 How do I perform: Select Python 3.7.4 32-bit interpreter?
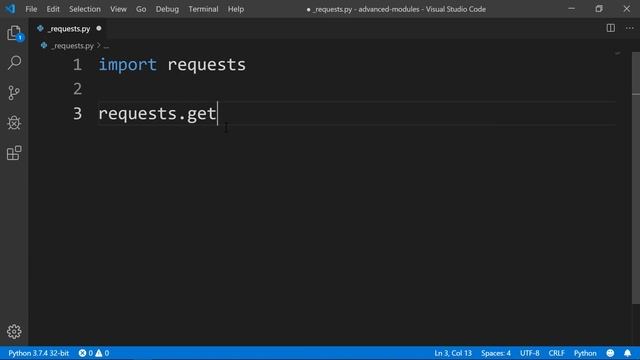click(x=38, y=353)
